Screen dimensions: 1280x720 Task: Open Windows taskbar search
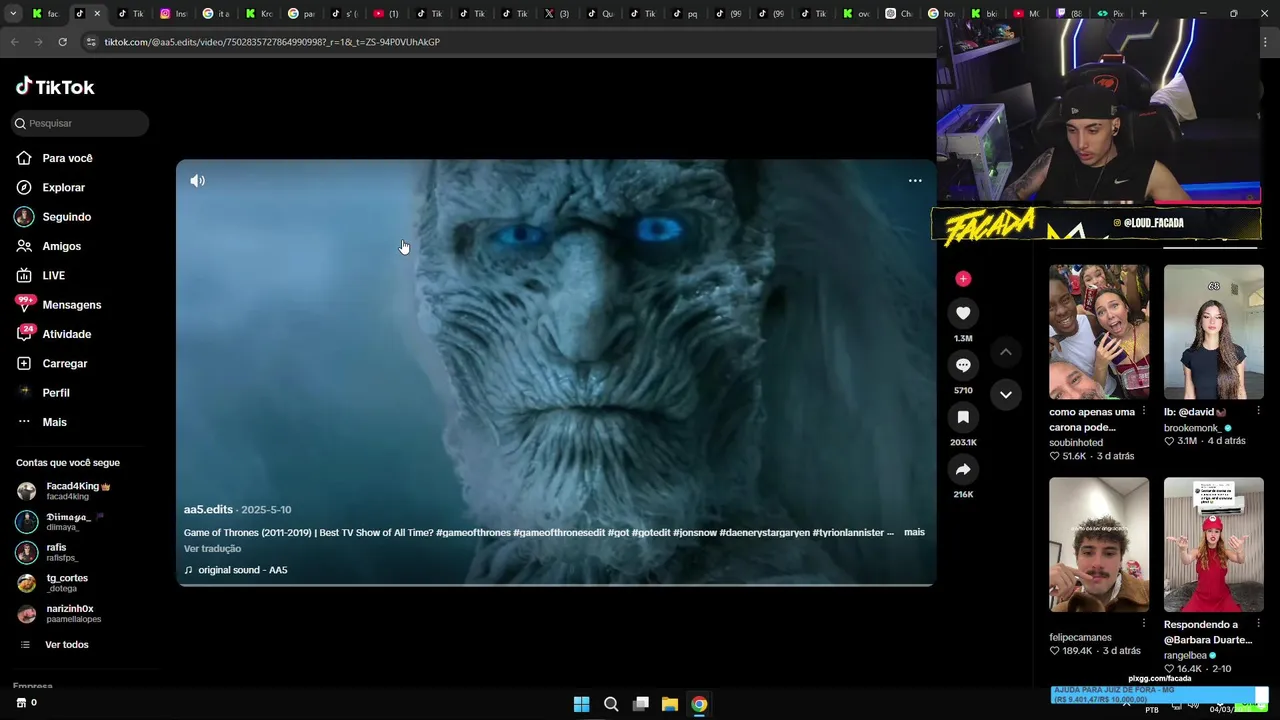[611, 704]
